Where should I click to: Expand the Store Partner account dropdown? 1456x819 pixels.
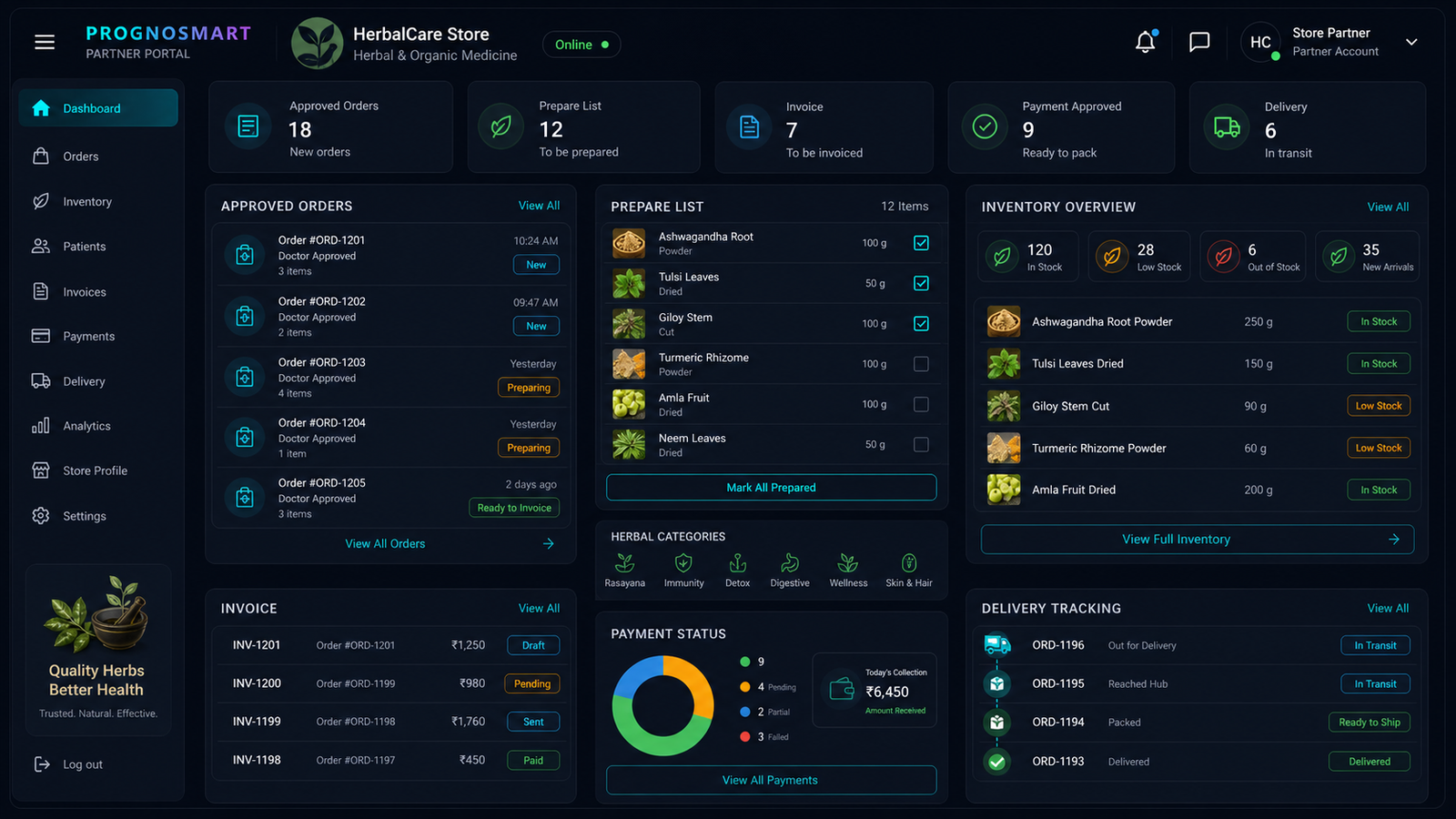coord(1411,42)
